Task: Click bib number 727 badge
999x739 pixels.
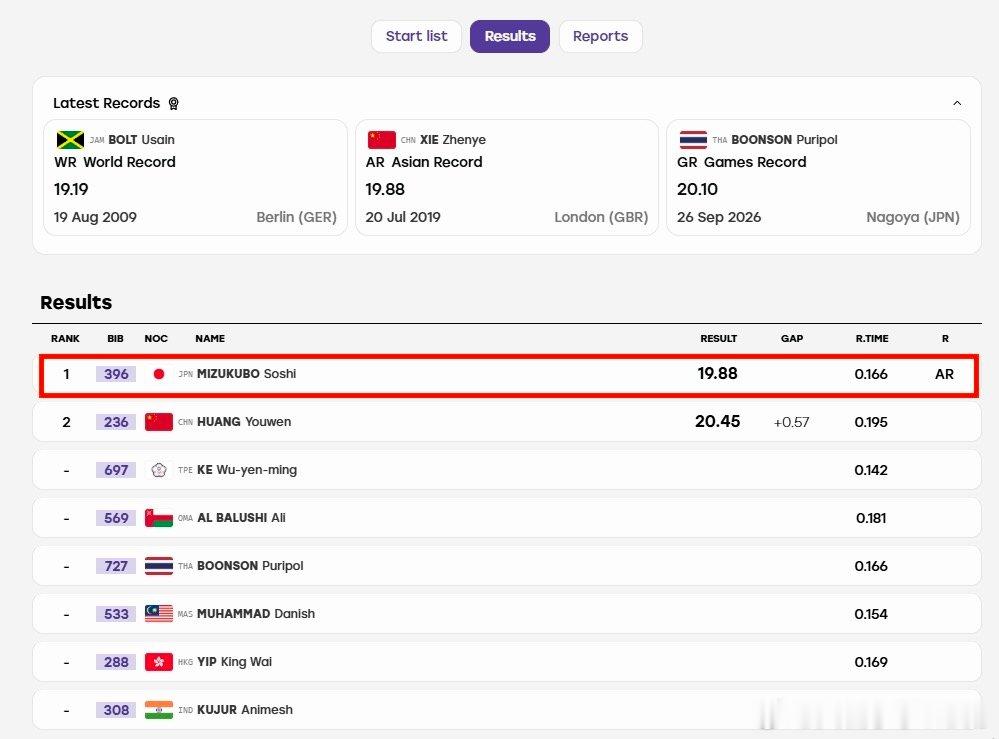Action: pyautogui.click(x=116, y=566)
